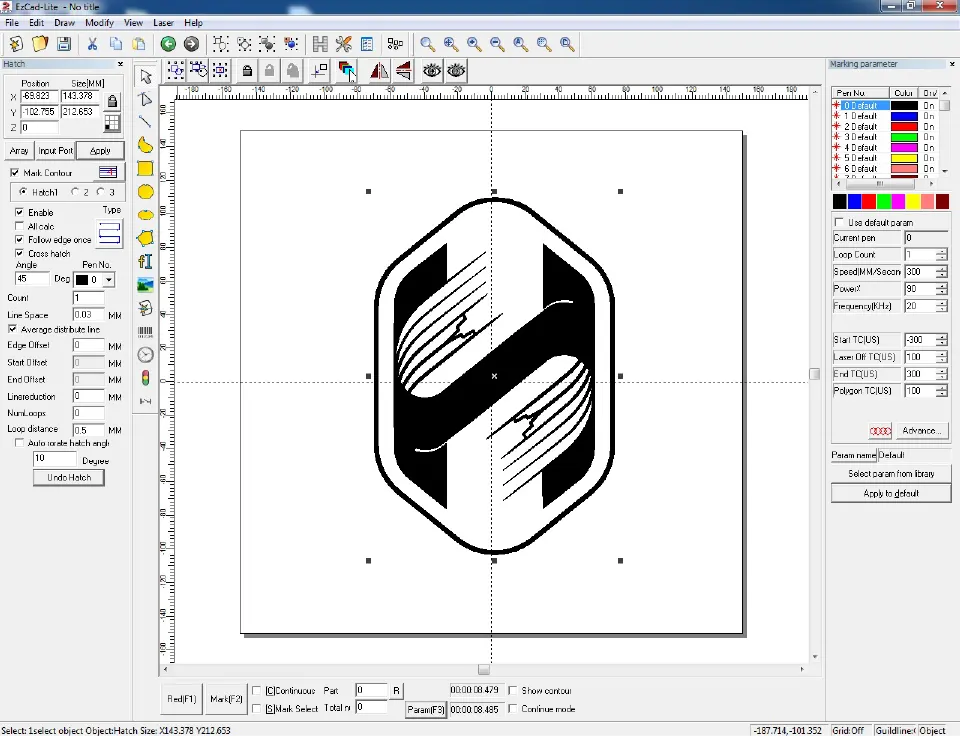
Task: Click the magnifier Zoom tool icon
Action: coord(427,44)
